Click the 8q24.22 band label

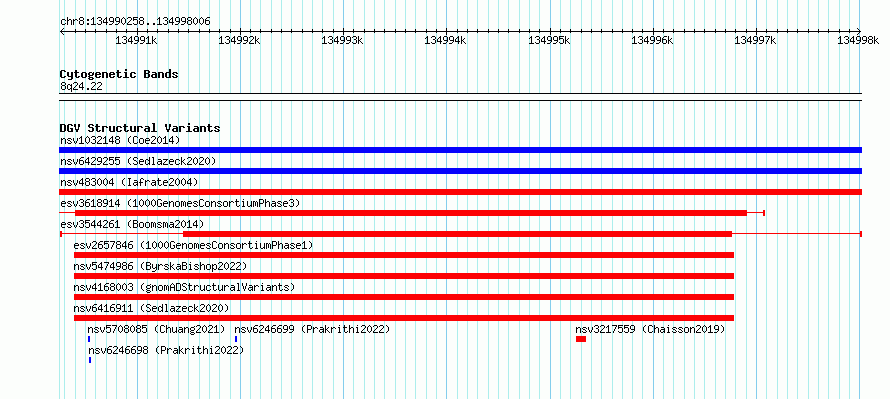tap(81, 87)
